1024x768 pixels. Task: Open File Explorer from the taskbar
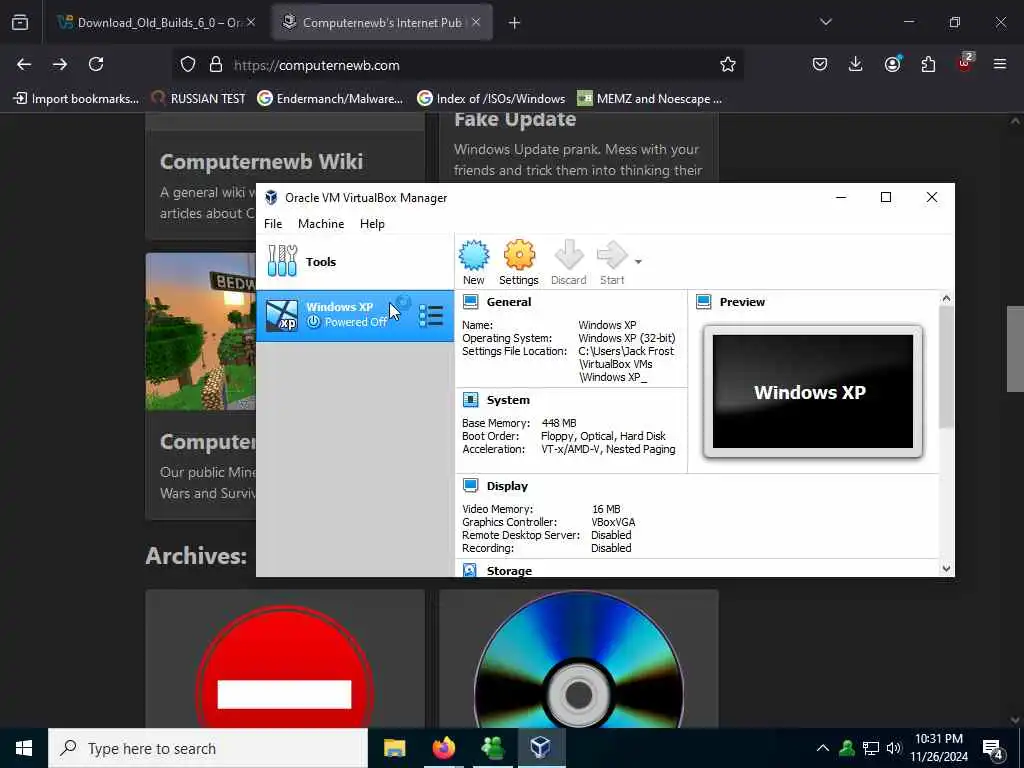[x=394, y=748]
